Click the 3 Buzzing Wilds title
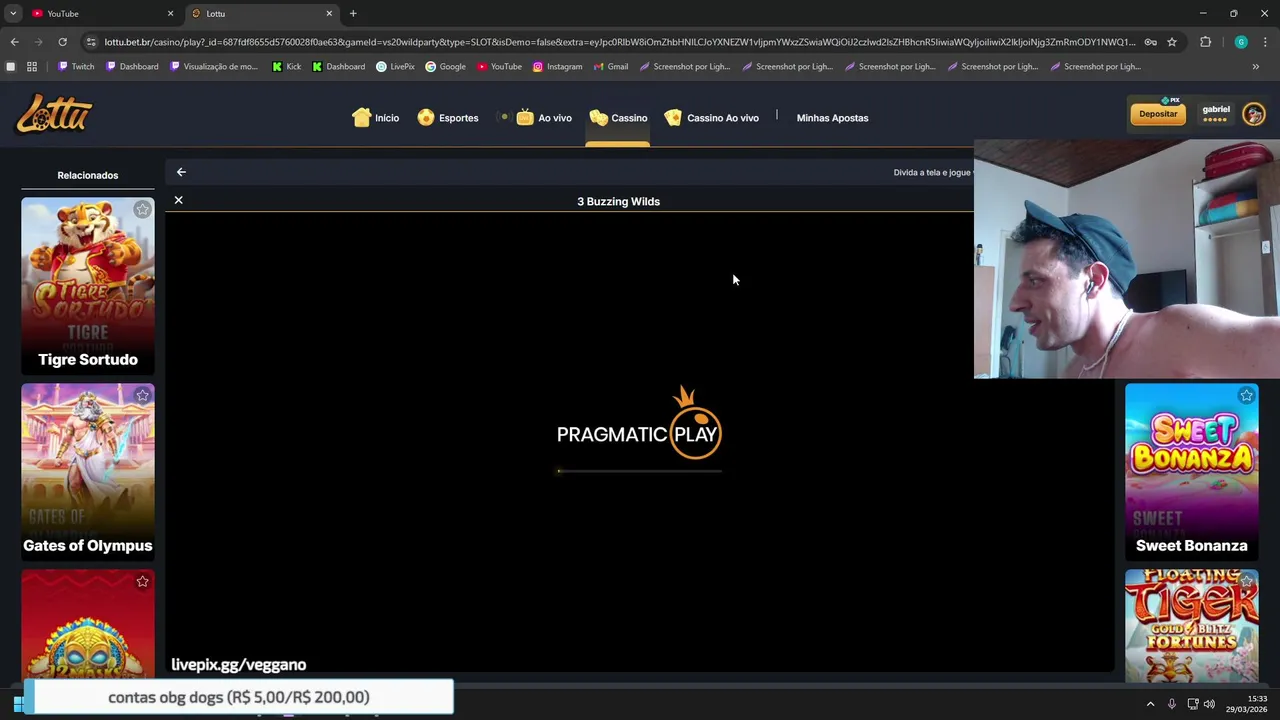Image resolution: width=1280 pixels, height=720 pixels. (x=618, y=201)
